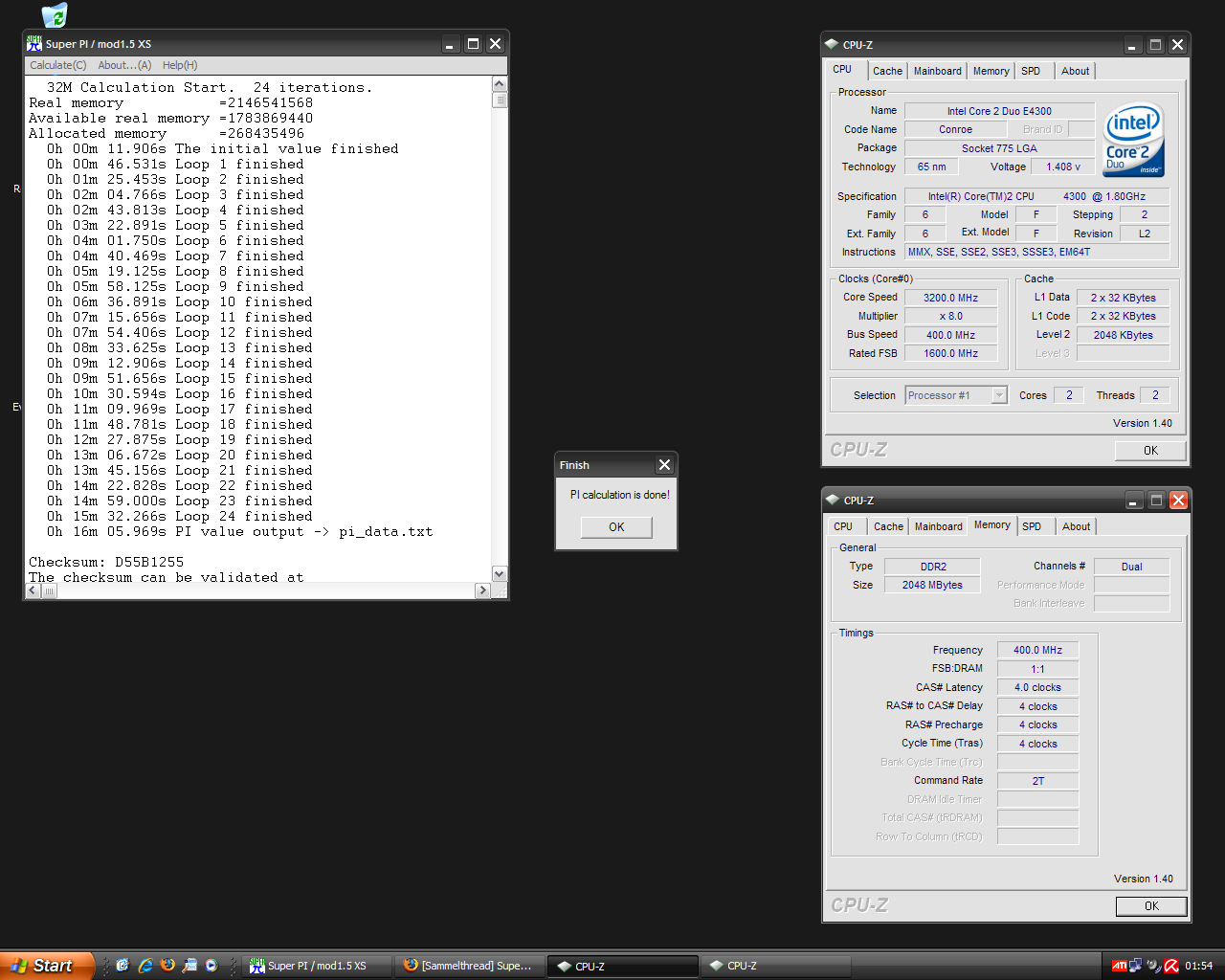Click OK in the bottom CPU-Z window

[x=1151, y=906]
